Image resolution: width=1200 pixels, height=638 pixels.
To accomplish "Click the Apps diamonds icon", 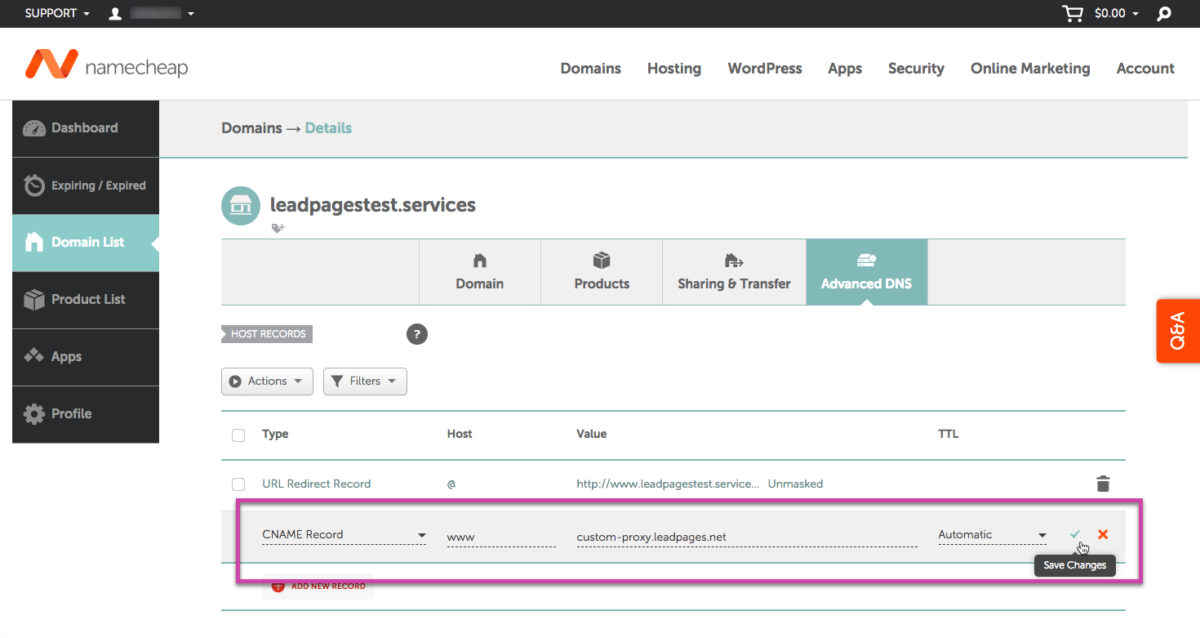I will tap(34, 356).
